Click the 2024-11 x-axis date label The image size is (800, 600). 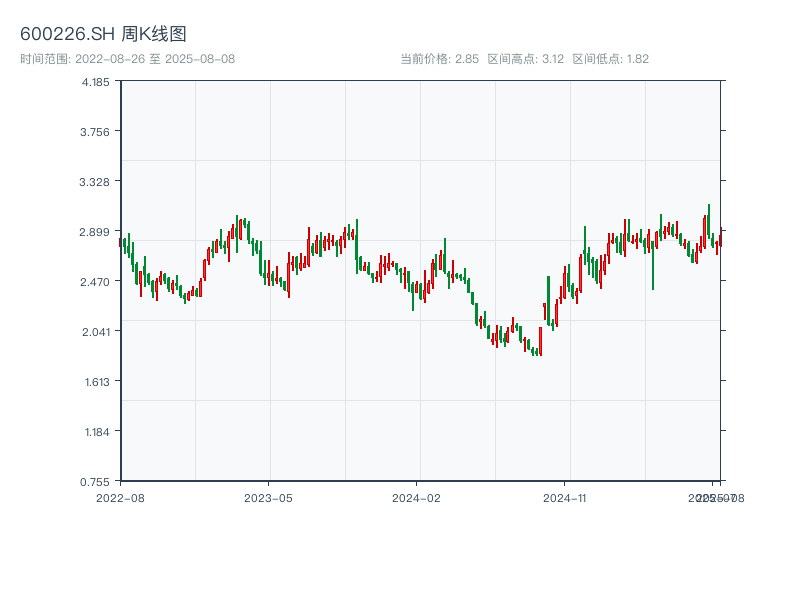565,497
